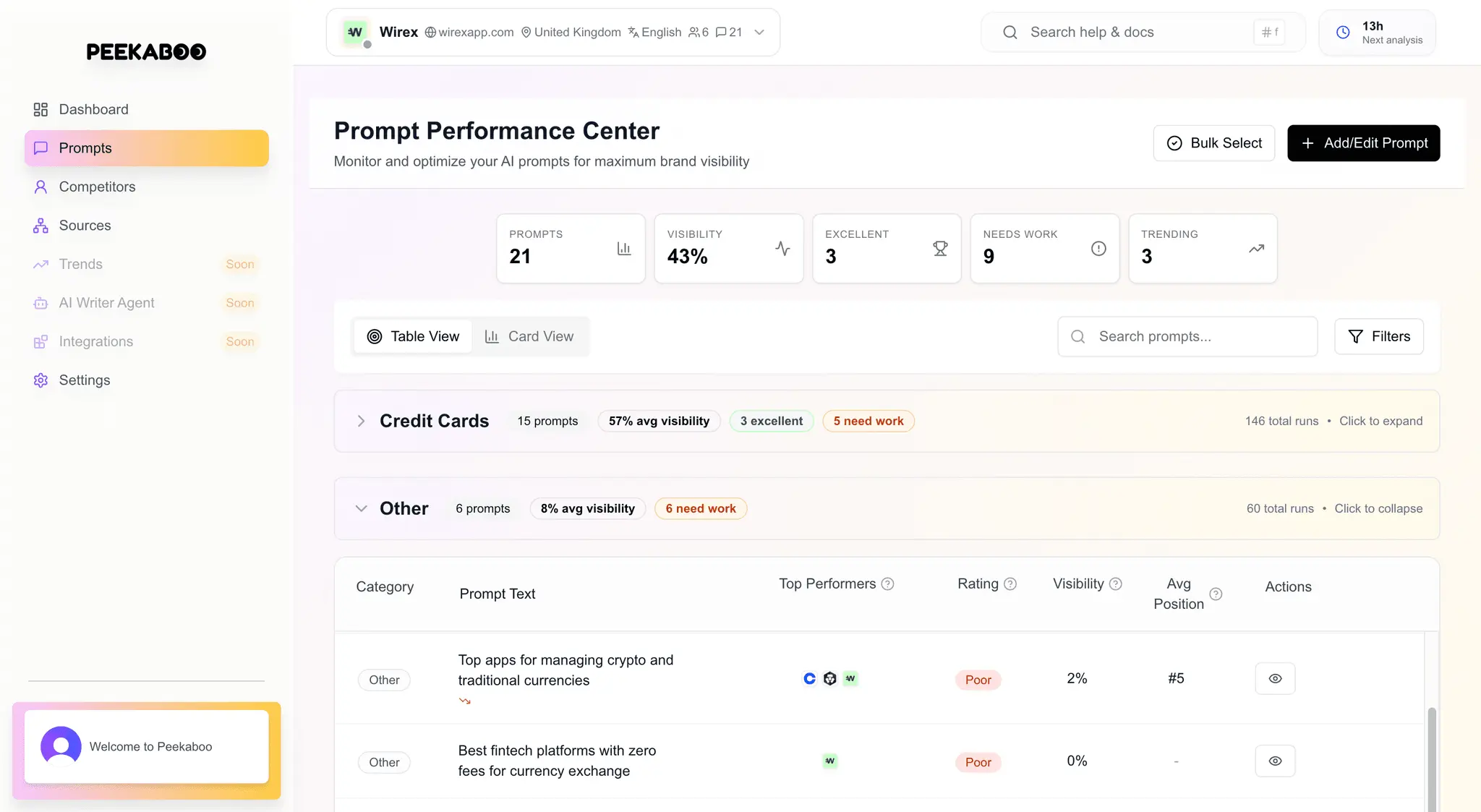This screenshot has height=812, width=1481.
Task: Click the Add/Edit Prompt button
Action: (1363, 143)
